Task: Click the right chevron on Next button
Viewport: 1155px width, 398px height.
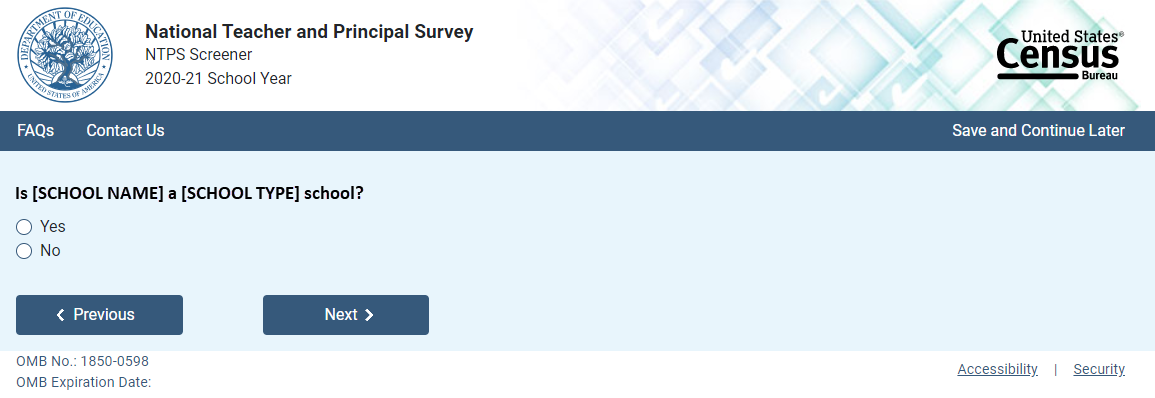Action: tap(369, 315)
